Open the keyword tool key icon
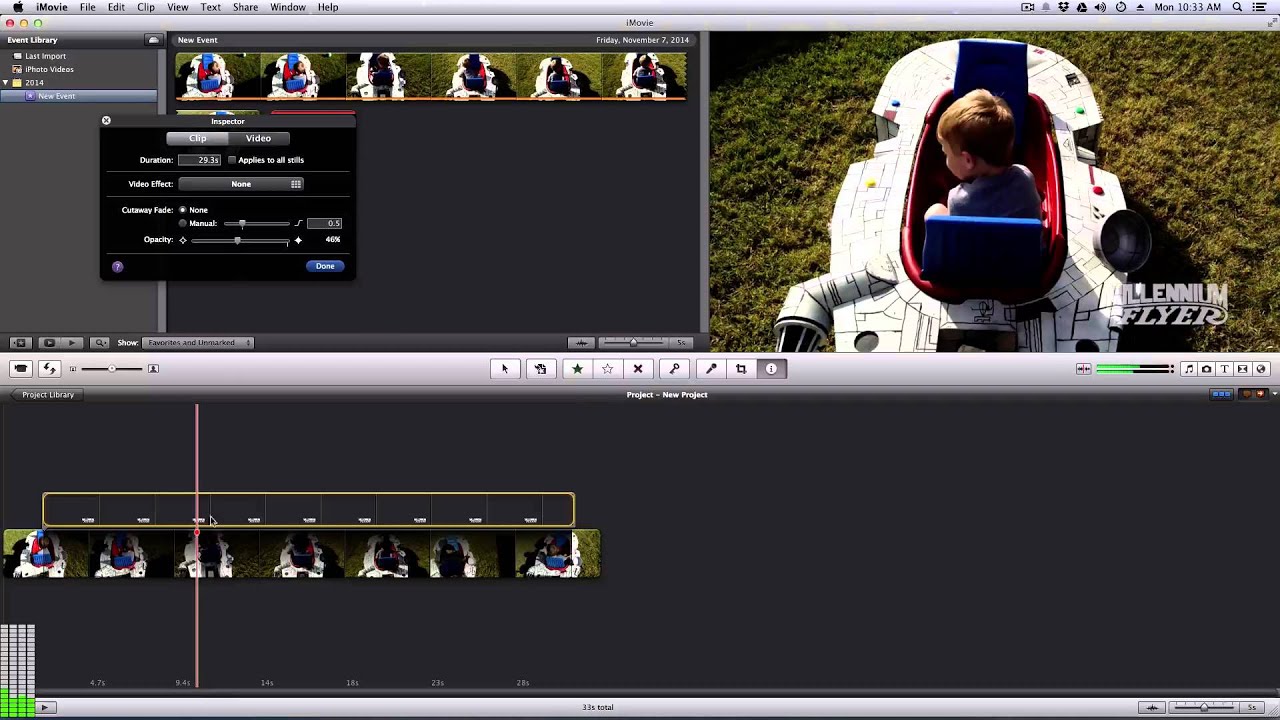The width and height of the screenshot is (1280, 720). (675, 369)
